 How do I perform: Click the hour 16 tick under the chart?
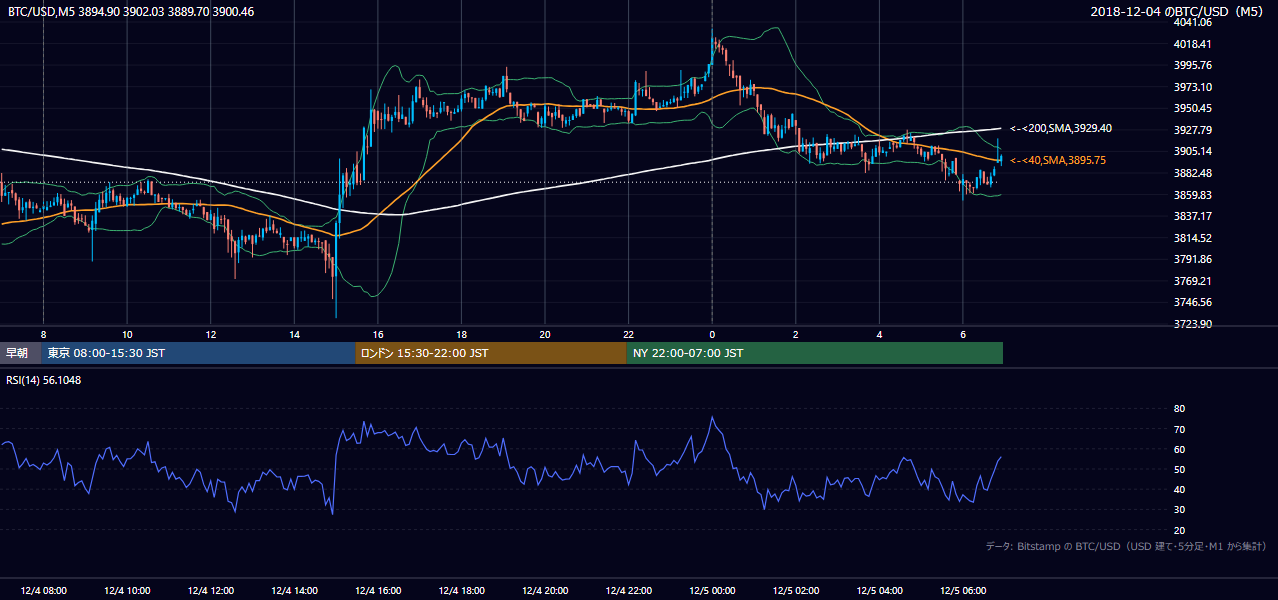[x=378, y=334]
